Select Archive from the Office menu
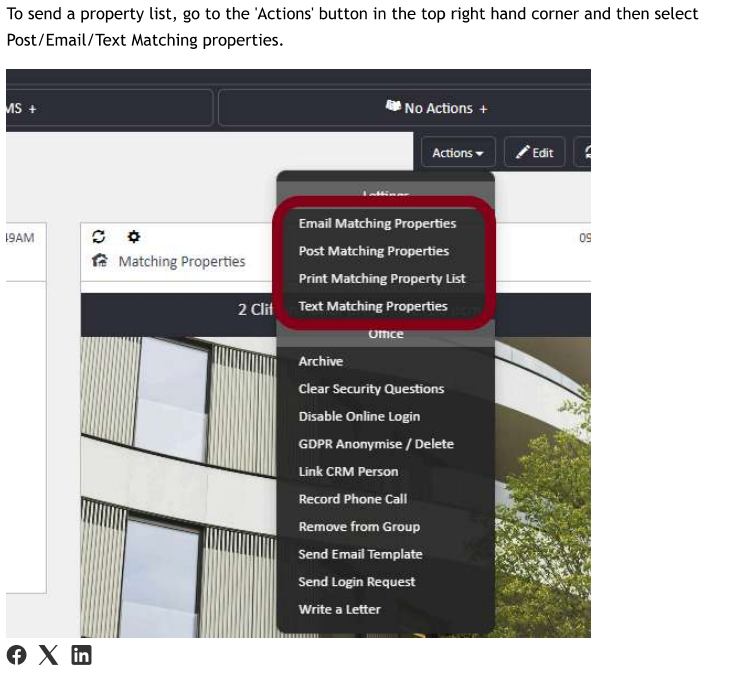 320,361
